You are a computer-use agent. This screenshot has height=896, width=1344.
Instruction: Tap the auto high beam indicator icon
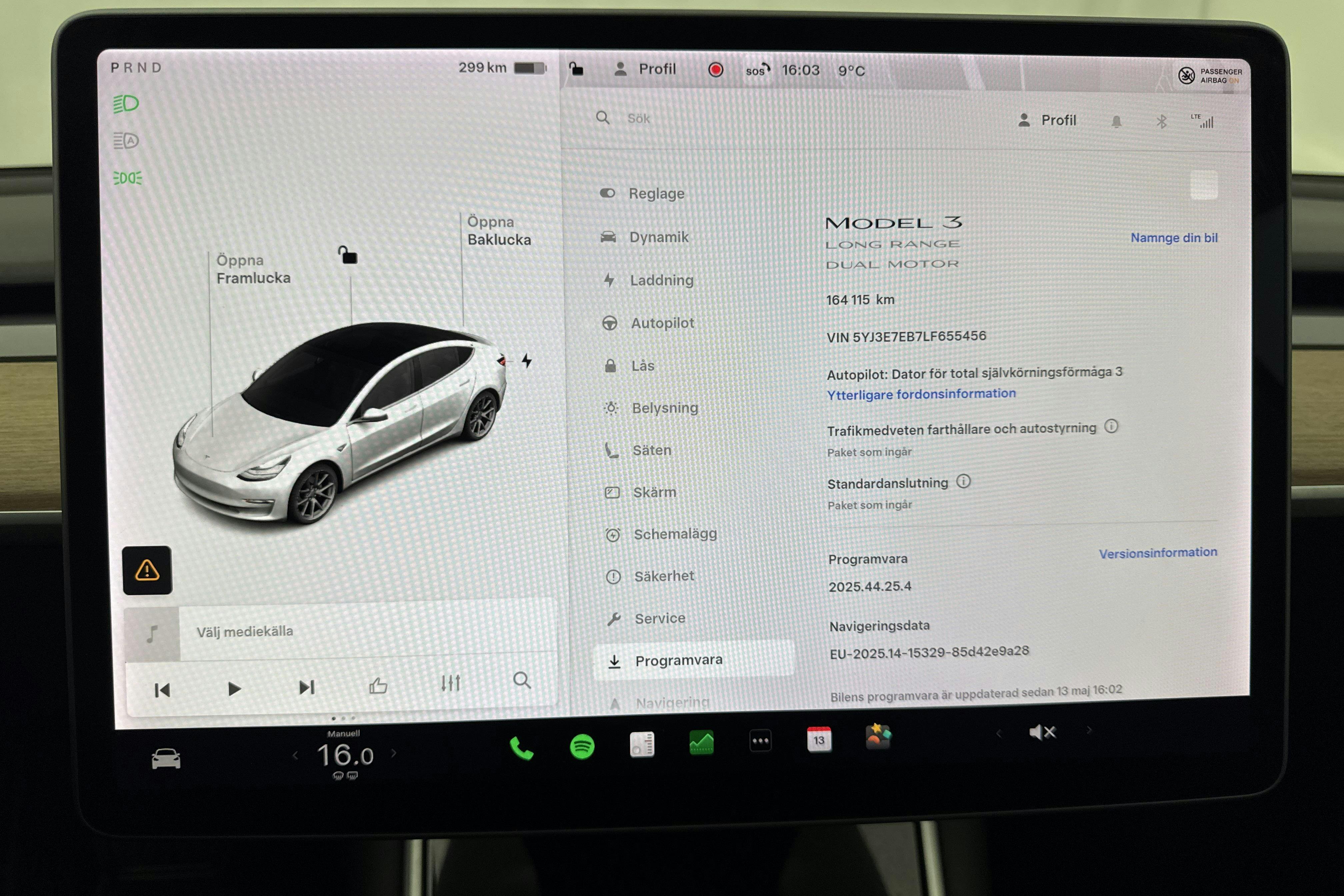pos(126,140)
